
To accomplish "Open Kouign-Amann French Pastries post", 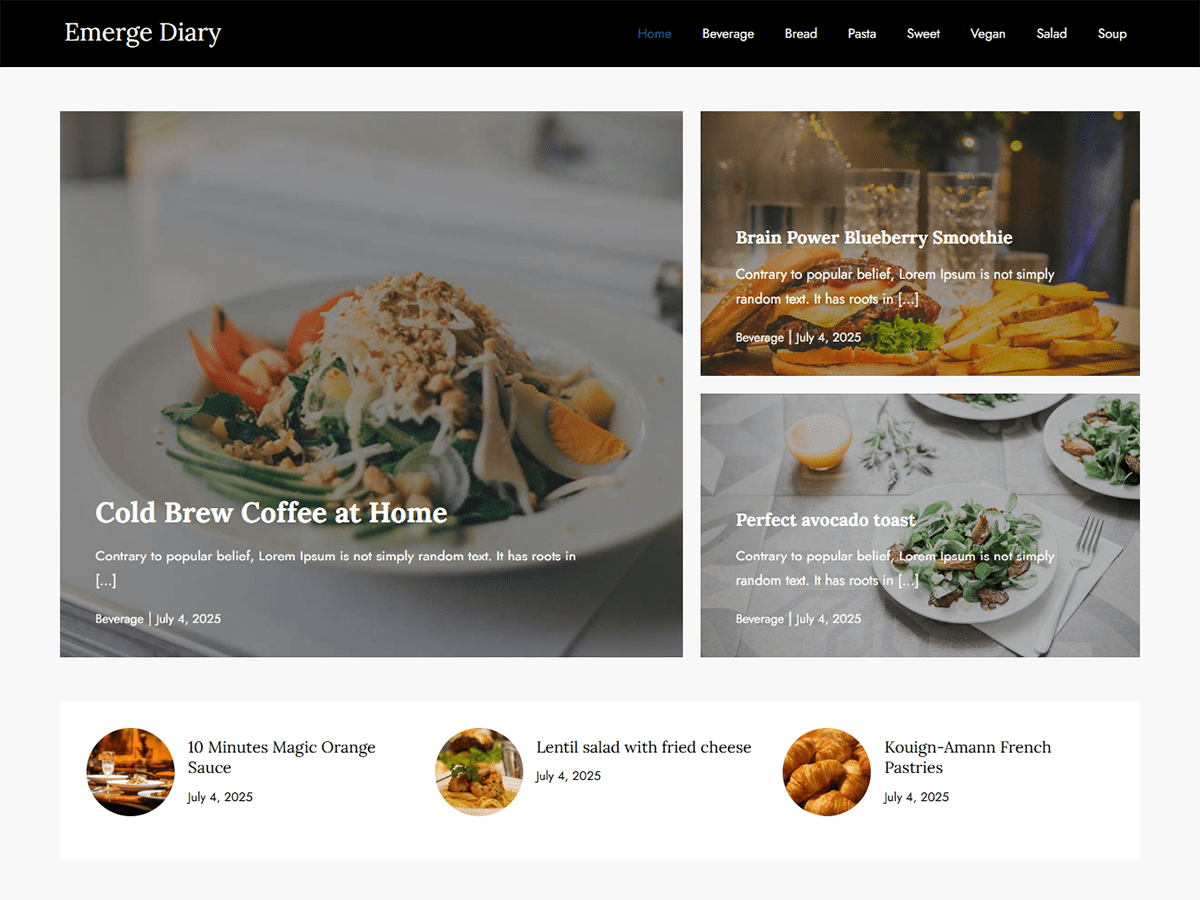I will [967, 757].
